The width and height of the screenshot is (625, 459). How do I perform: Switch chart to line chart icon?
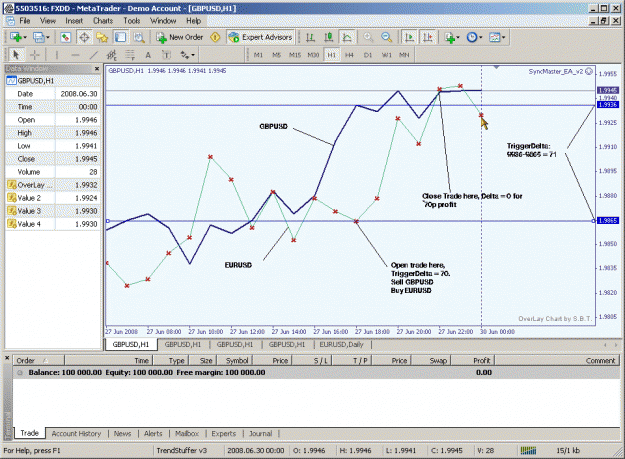click(x=347, y=37)
